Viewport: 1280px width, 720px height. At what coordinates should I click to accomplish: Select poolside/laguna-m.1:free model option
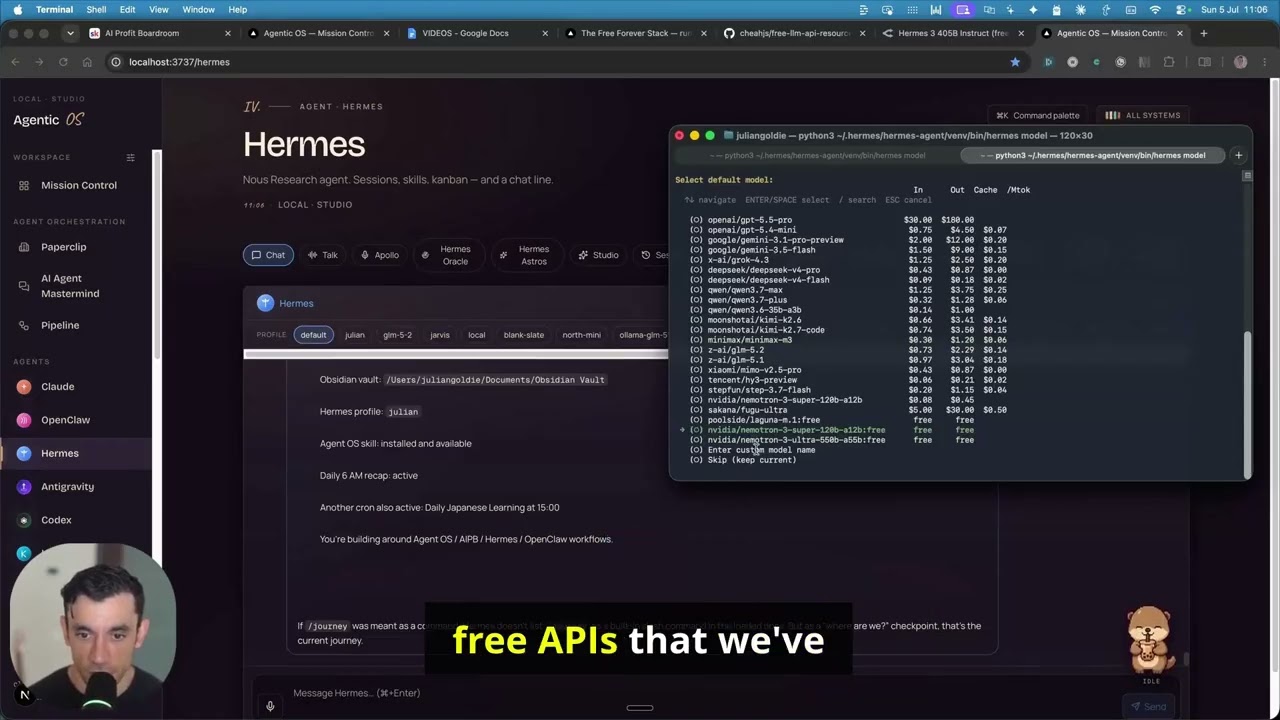click(x=755, y=420)
